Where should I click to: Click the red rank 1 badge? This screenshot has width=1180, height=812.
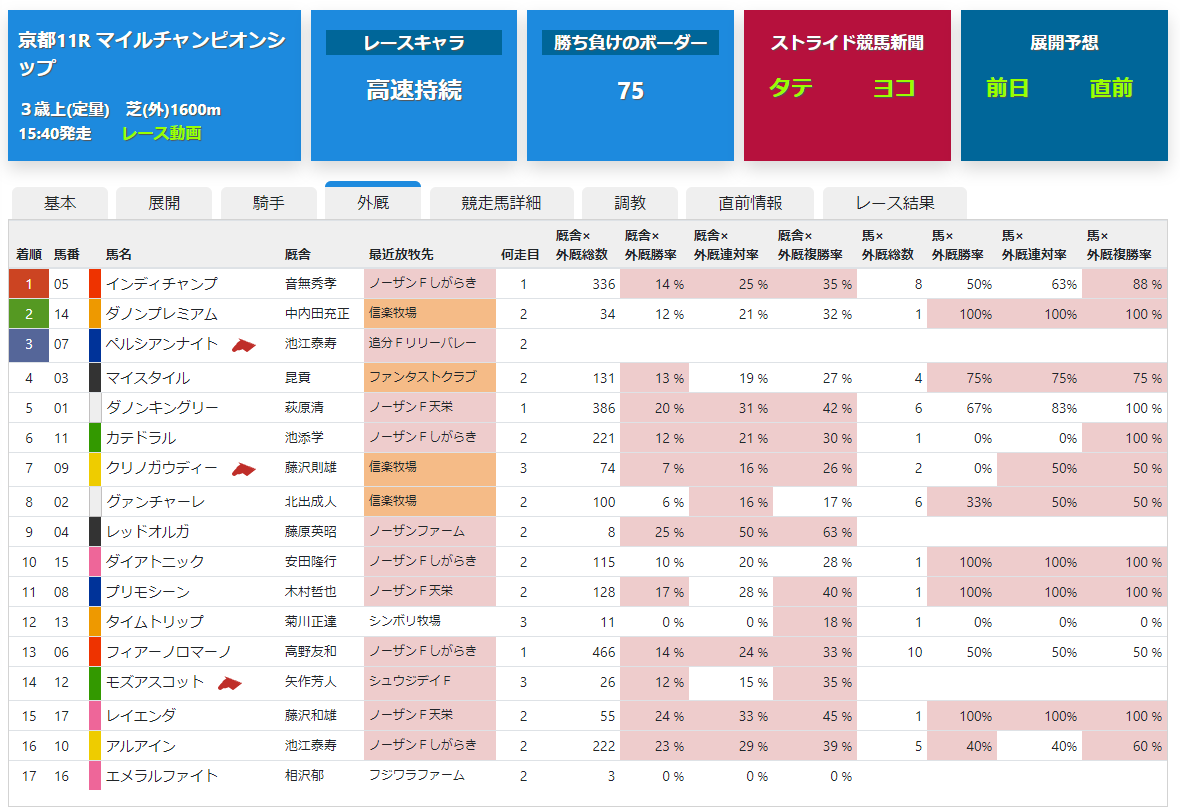click(x=29, y=284)
